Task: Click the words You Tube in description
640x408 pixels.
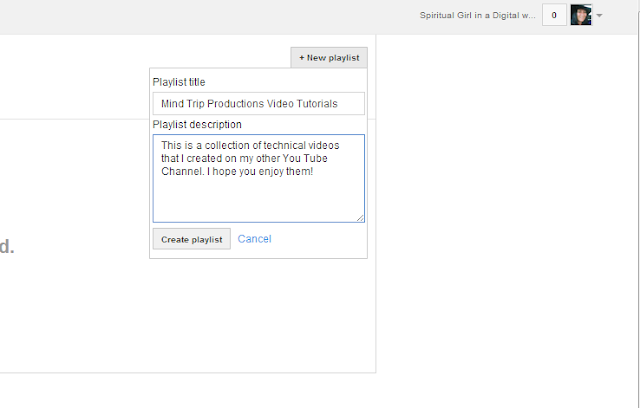Action: 305,158
